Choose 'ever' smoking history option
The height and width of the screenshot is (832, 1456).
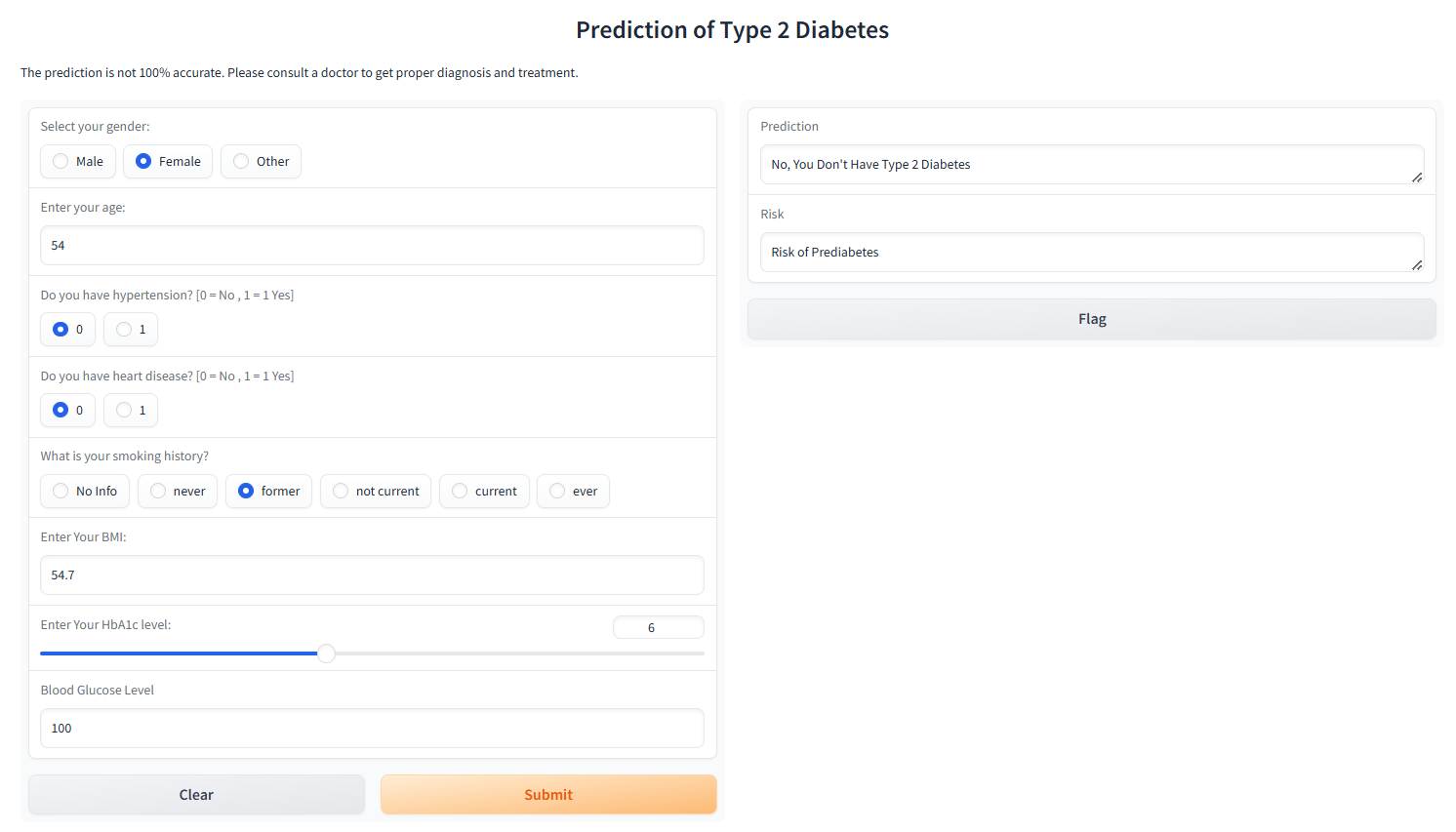click(x=573, y=492)
